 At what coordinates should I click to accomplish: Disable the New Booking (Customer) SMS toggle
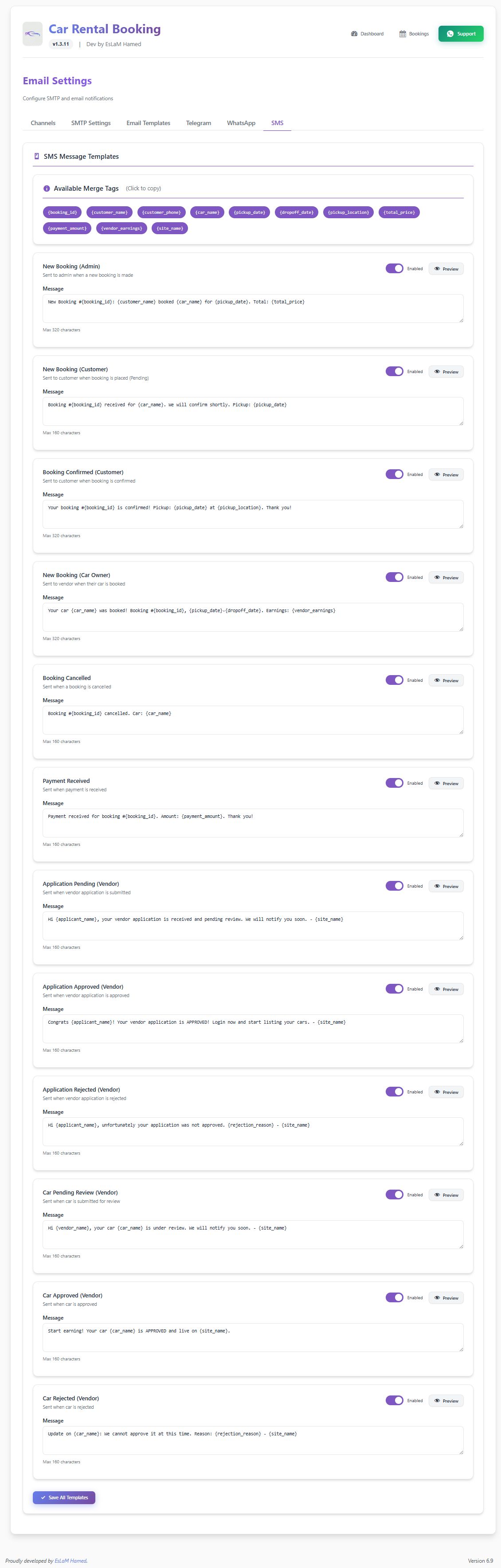coord(395,371)
